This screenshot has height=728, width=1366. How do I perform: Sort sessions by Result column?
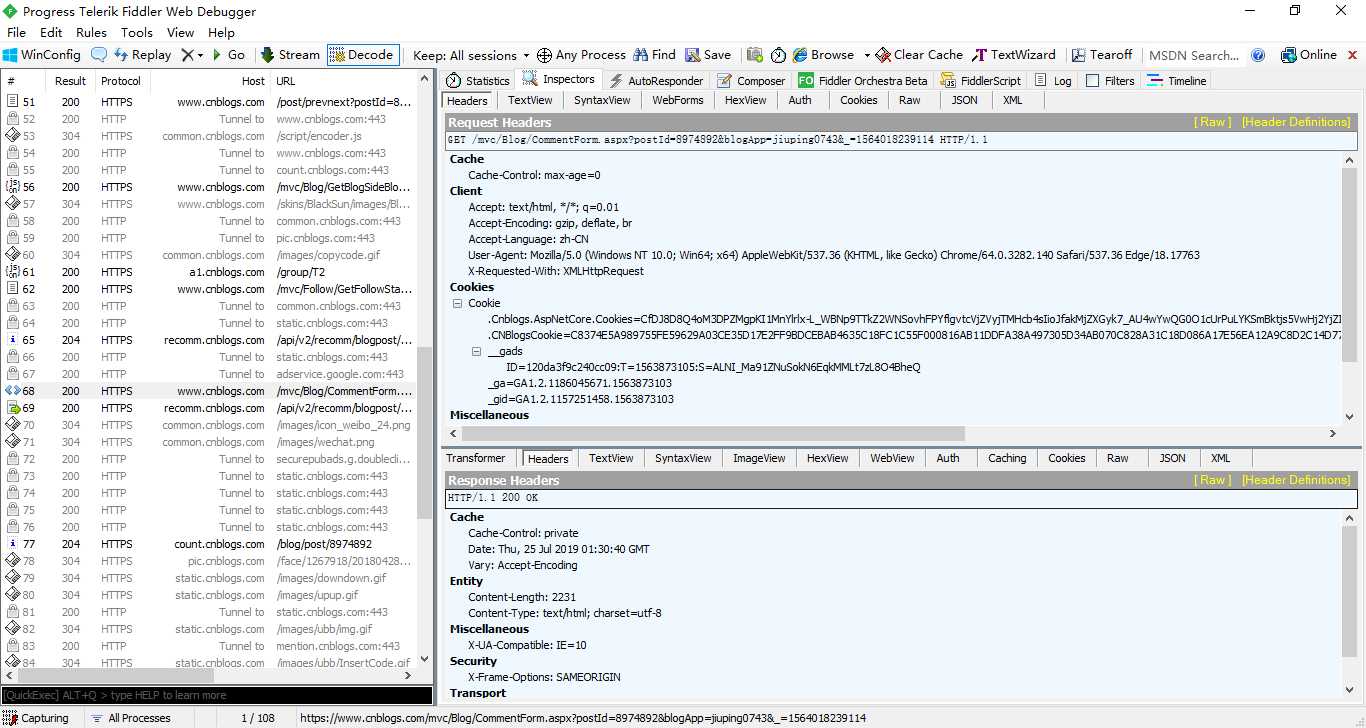point(70,81)
